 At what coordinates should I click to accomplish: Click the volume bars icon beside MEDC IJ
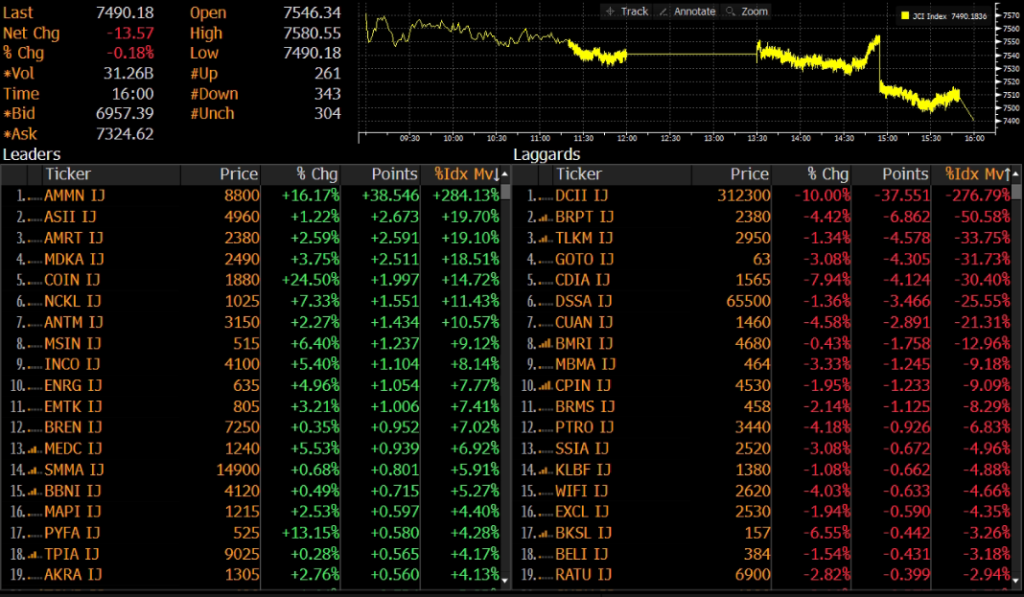pyautogui.click(x=35, y=449)
